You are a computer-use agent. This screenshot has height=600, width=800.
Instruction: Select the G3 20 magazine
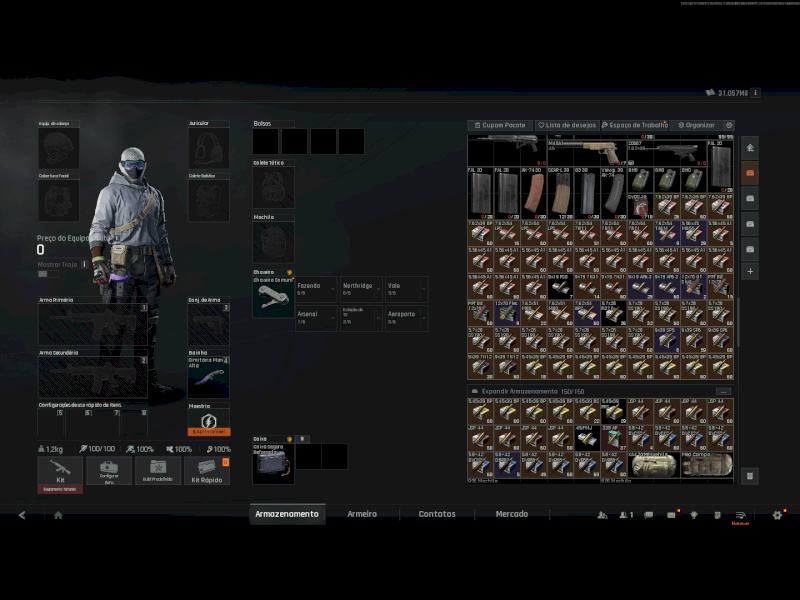[x=587, y=193]
